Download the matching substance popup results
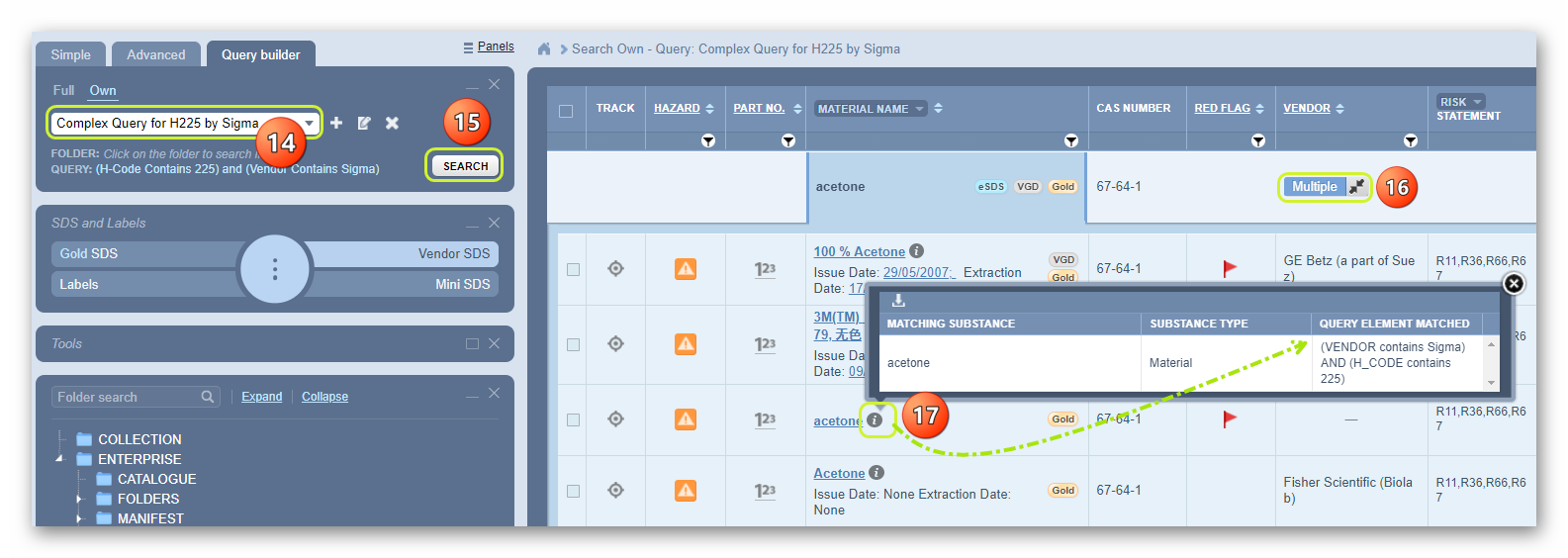This screenshot has height=558, width=1568. click(x=898, y=301)
